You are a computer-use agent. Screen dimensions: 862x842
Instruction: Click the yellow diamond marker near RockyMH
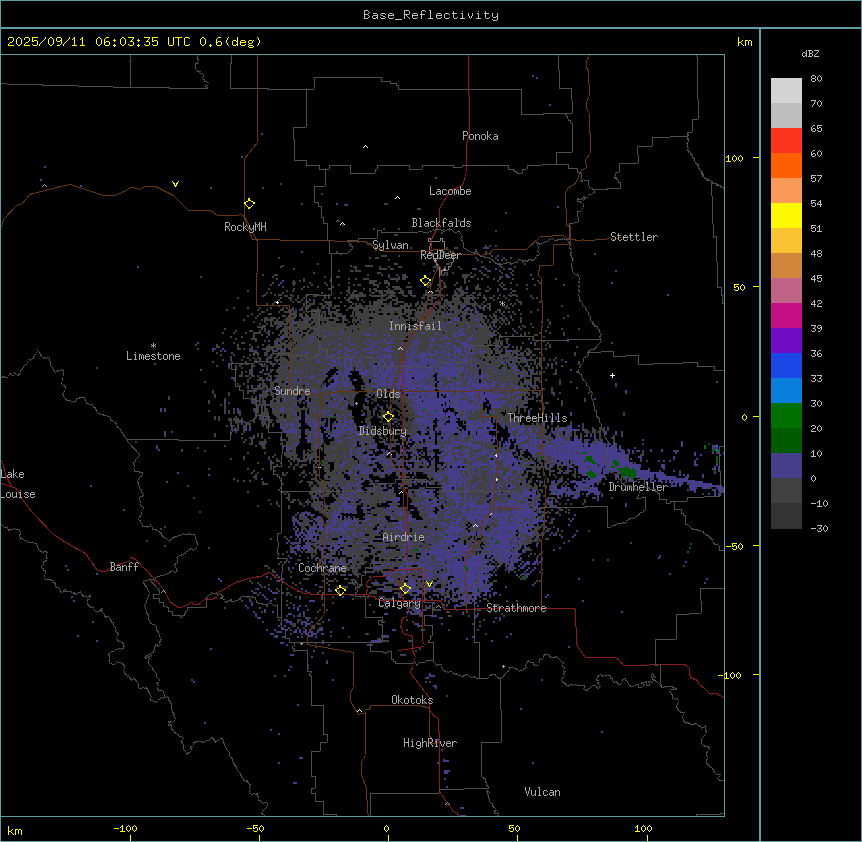click(249, 204)
